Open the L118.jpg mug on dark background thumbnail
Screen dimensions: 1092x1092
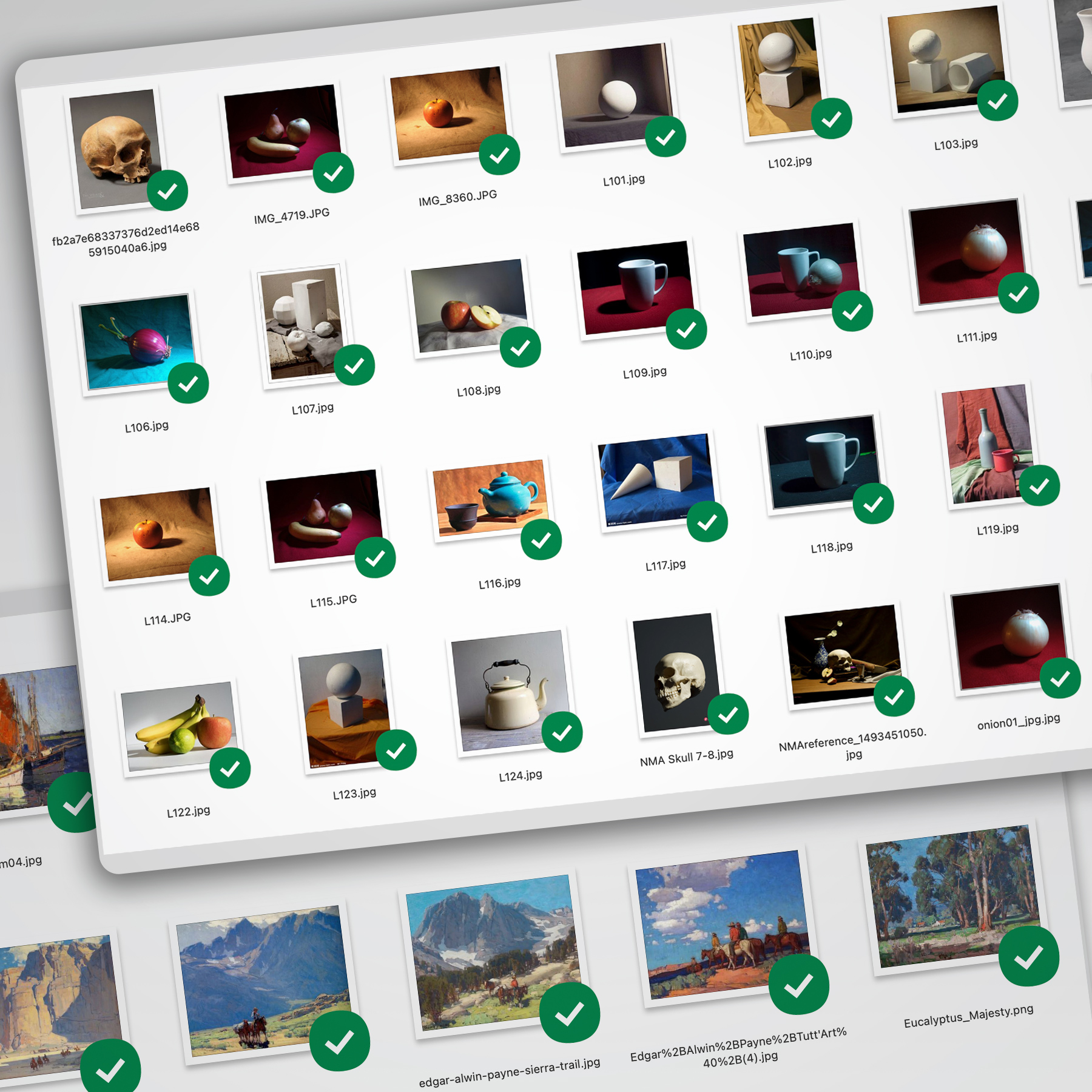click(824, 462)
